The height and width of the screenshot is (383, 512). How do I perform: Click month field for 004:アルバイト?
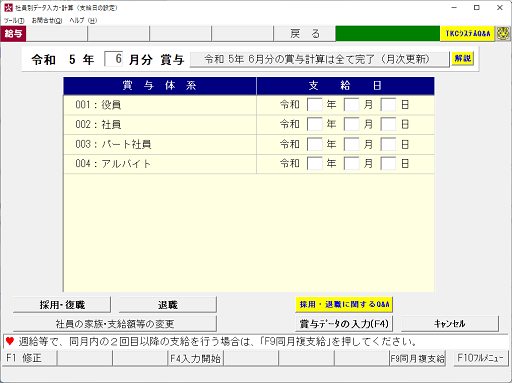[x=352, y=163]
